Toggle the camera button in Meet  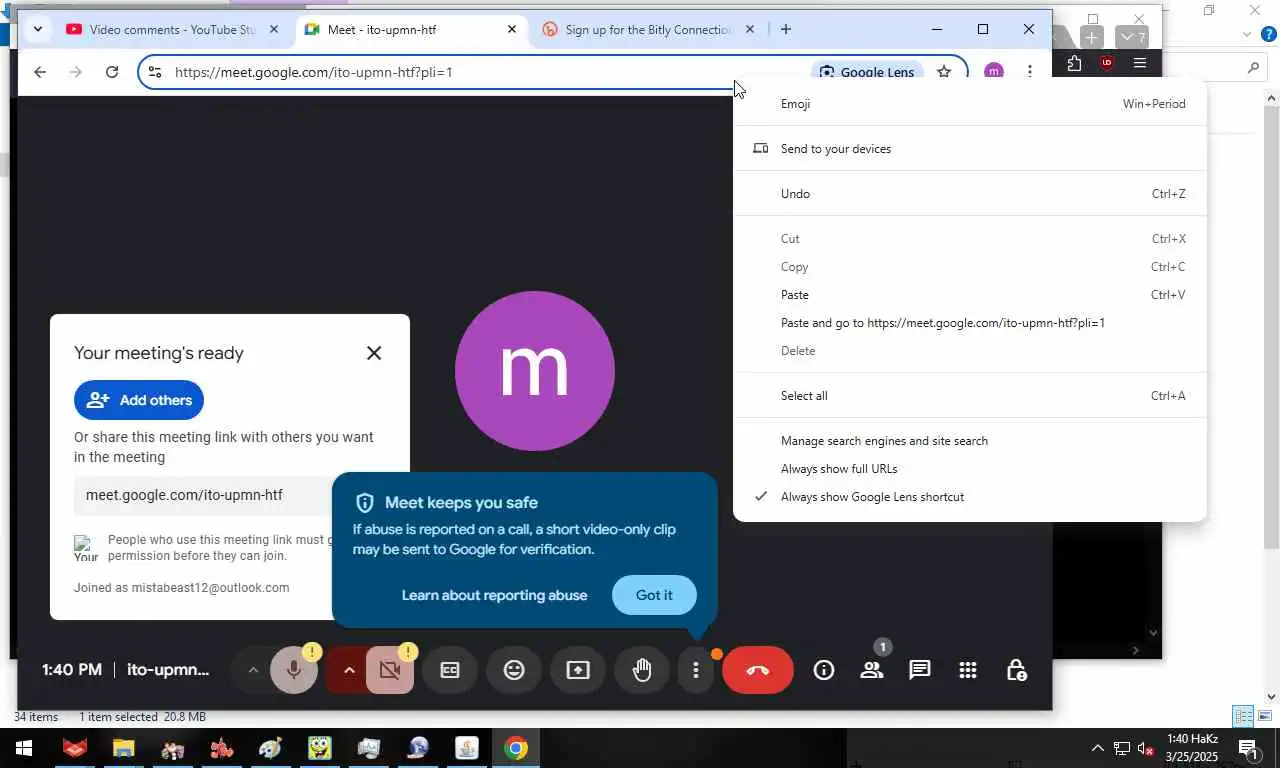point(390,670)
